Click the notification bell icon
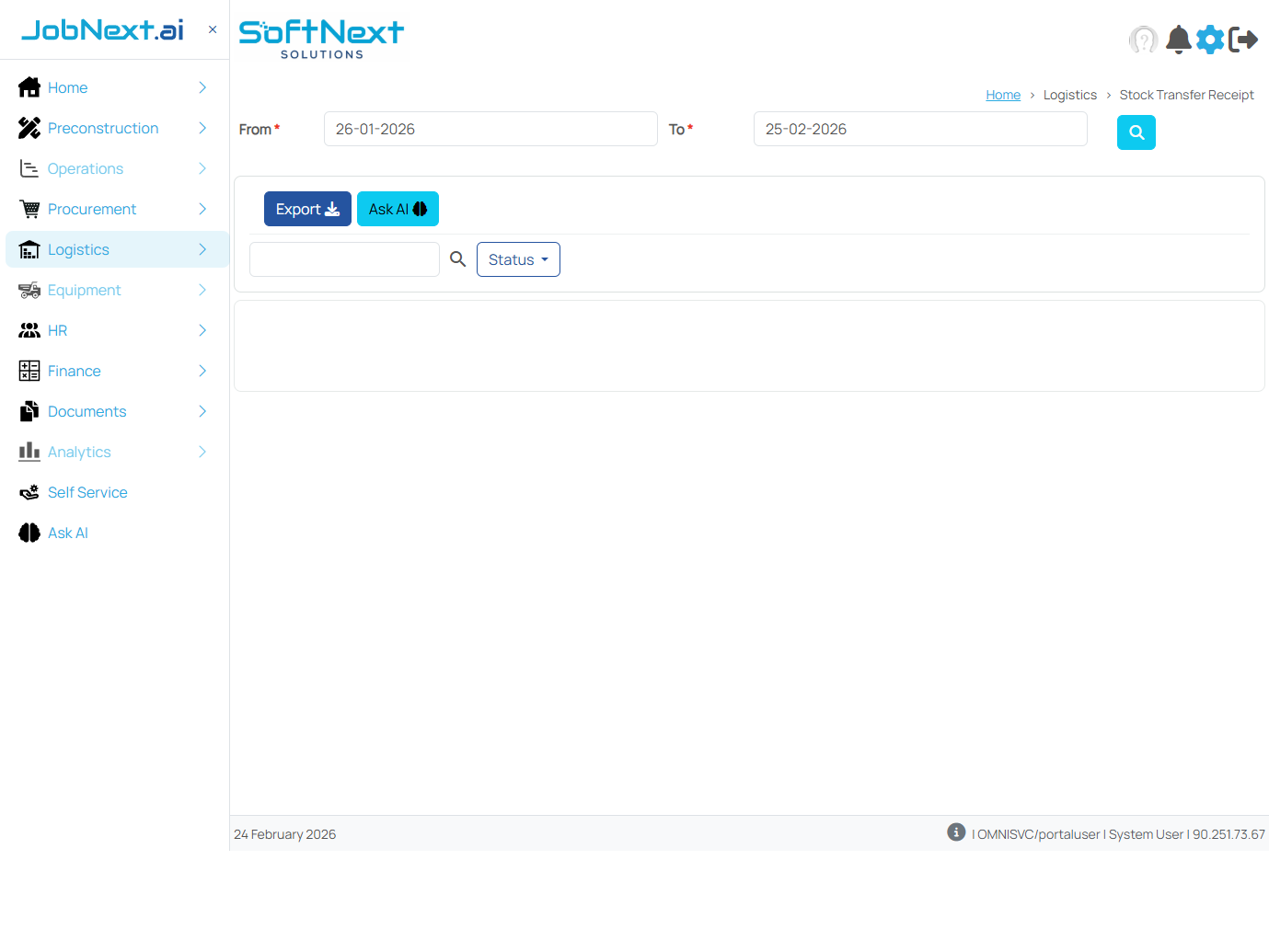 pos(1178,40)
